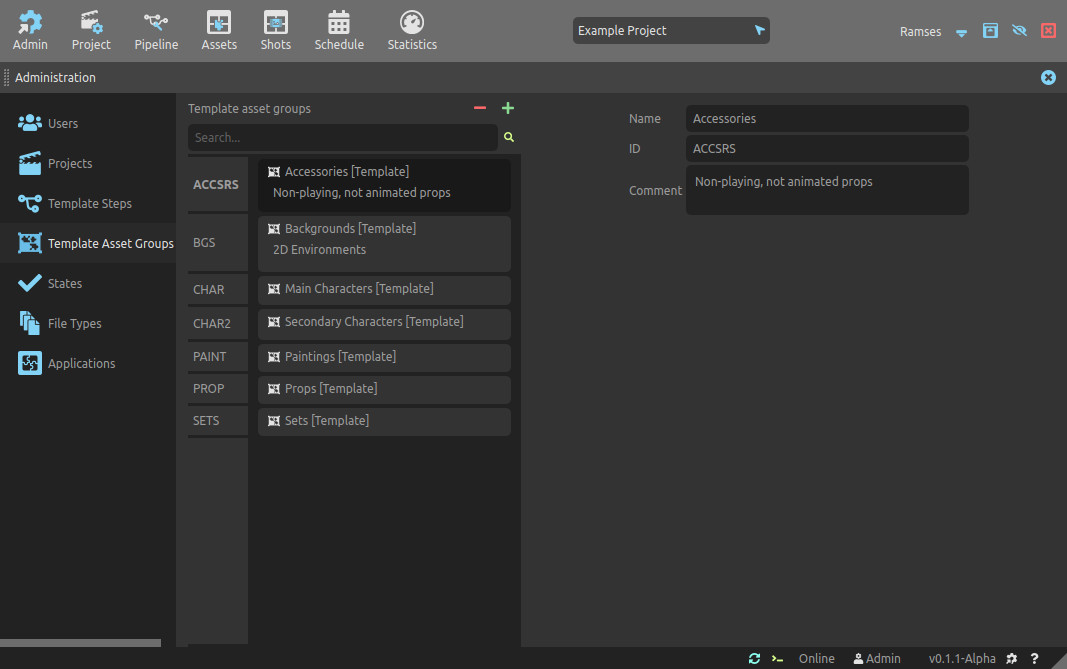
Task: Show the Statistics page
Action: click(x=412, y=31)
